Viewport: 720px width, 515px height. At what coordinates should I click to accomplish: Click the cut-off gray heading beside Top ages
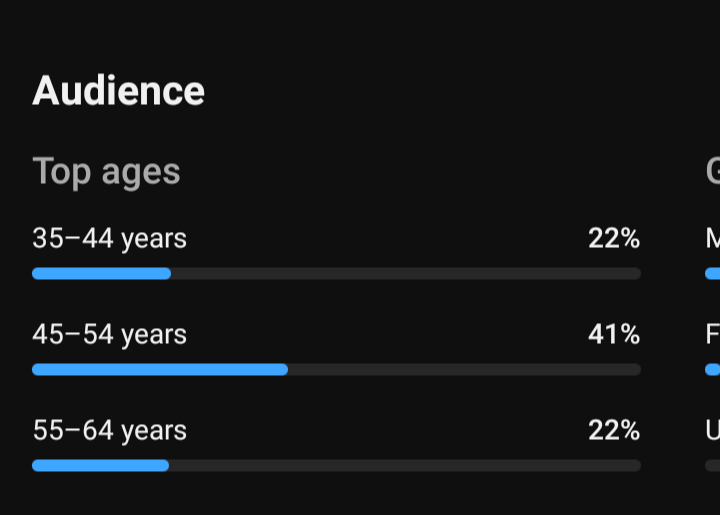point(713,171)
